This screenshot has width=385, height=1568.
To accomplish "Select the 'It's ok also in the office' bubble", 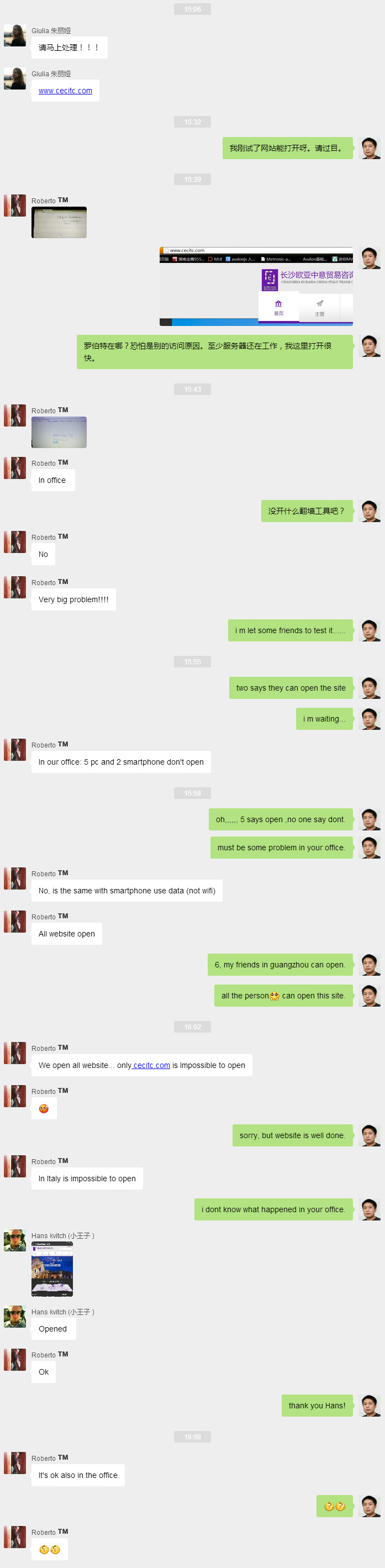I will point(78,1476).
